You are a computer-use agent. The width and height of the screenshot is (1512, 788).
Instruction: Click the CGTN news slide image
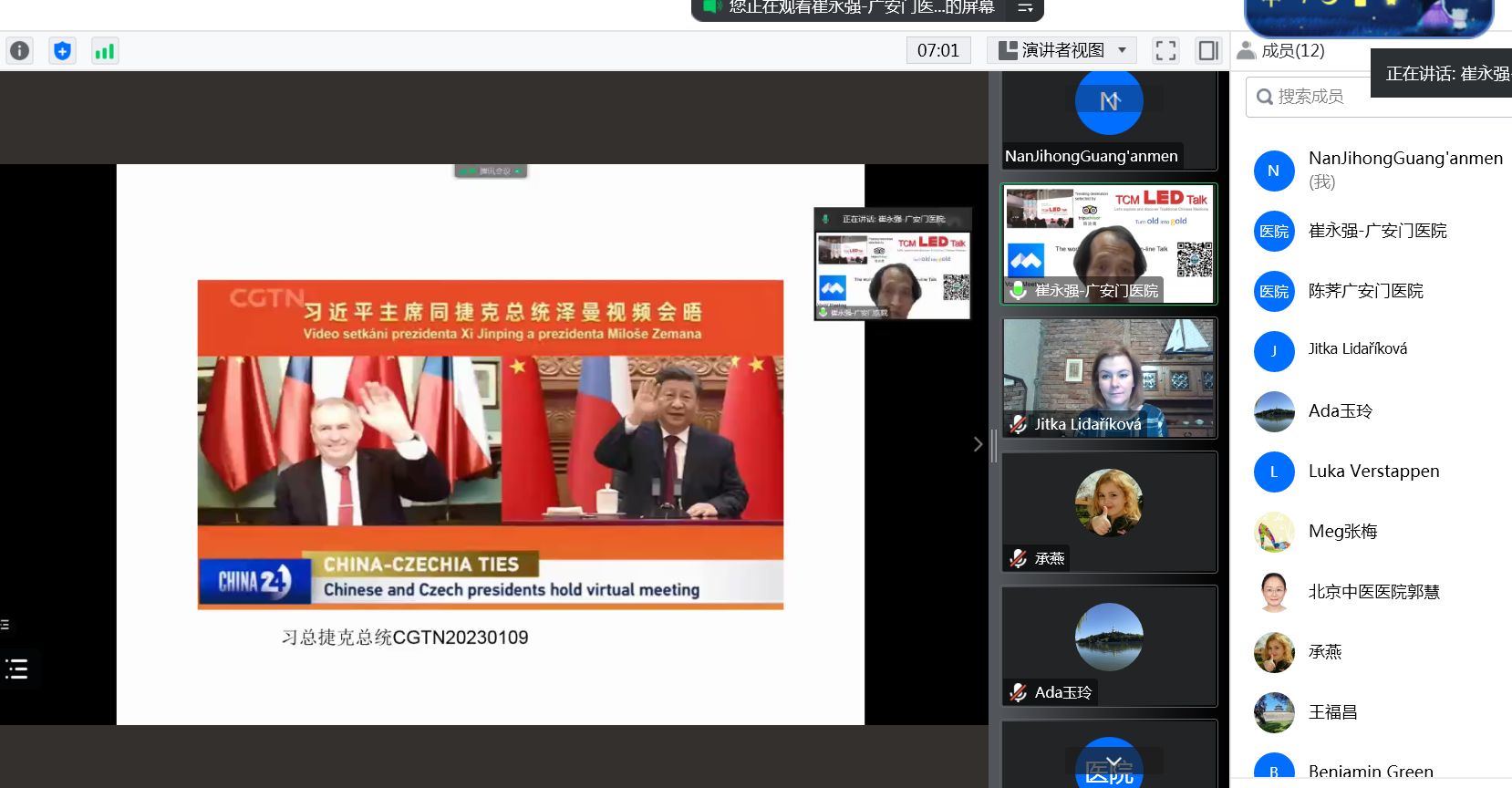click(491, 444)
